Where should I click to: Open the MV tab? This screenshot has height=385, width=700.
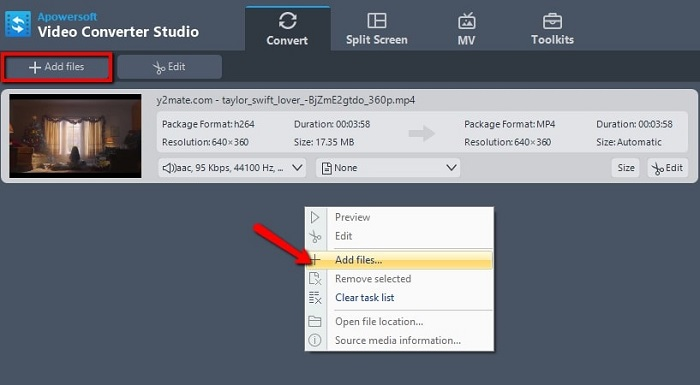467,28
